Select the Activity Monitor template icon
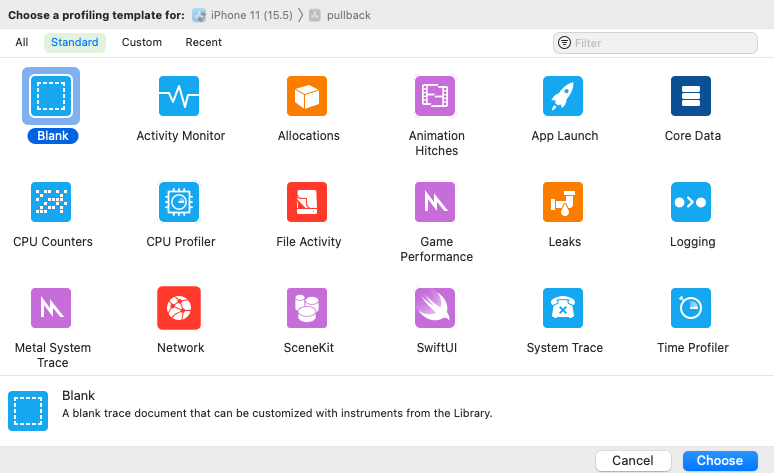 (179, 96)
